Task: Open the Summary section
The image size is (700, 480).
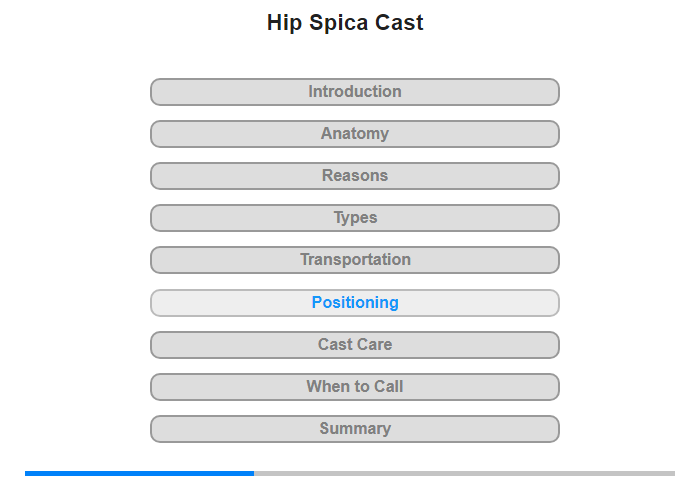Action: pyautogui.click(x=354, y=429)
